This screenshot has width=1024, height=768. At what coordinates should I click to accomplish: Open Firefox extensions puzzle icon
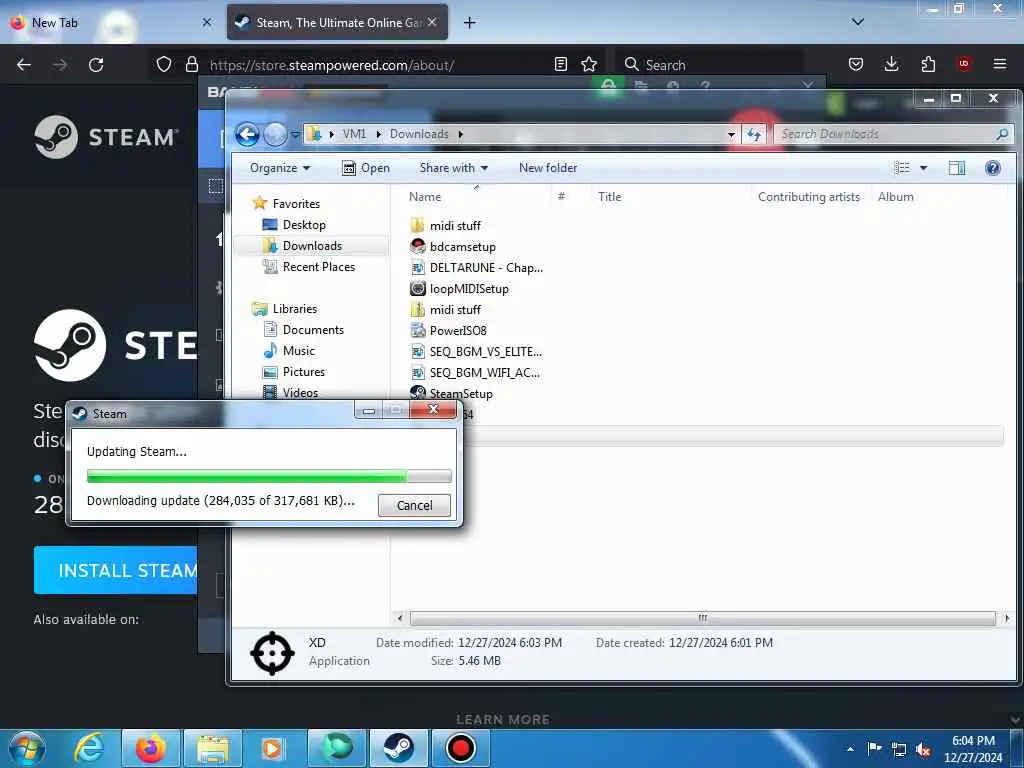(928, 64)
